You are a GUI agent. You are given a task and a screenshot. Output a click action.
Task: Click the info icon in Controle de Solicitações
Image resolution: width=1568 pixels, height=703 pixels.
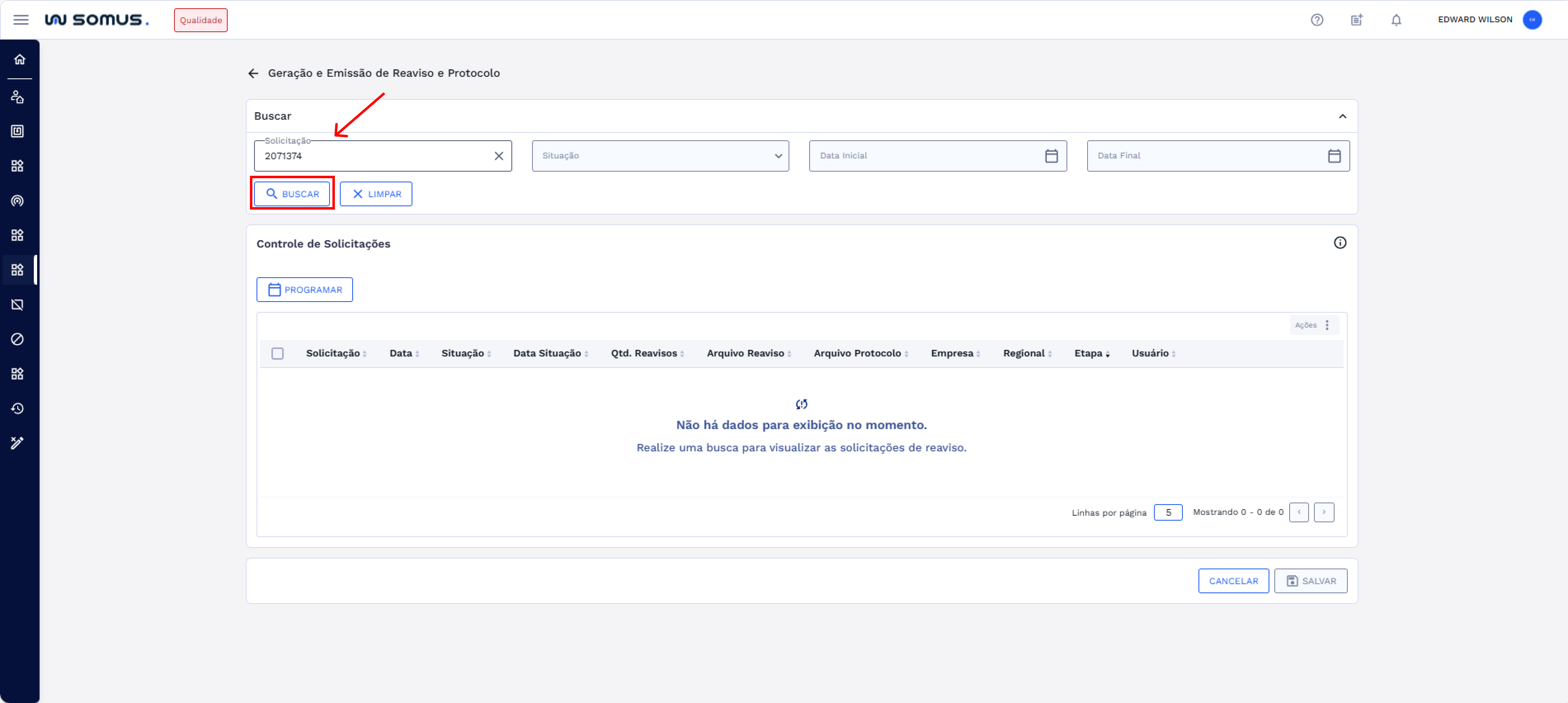1340,243
